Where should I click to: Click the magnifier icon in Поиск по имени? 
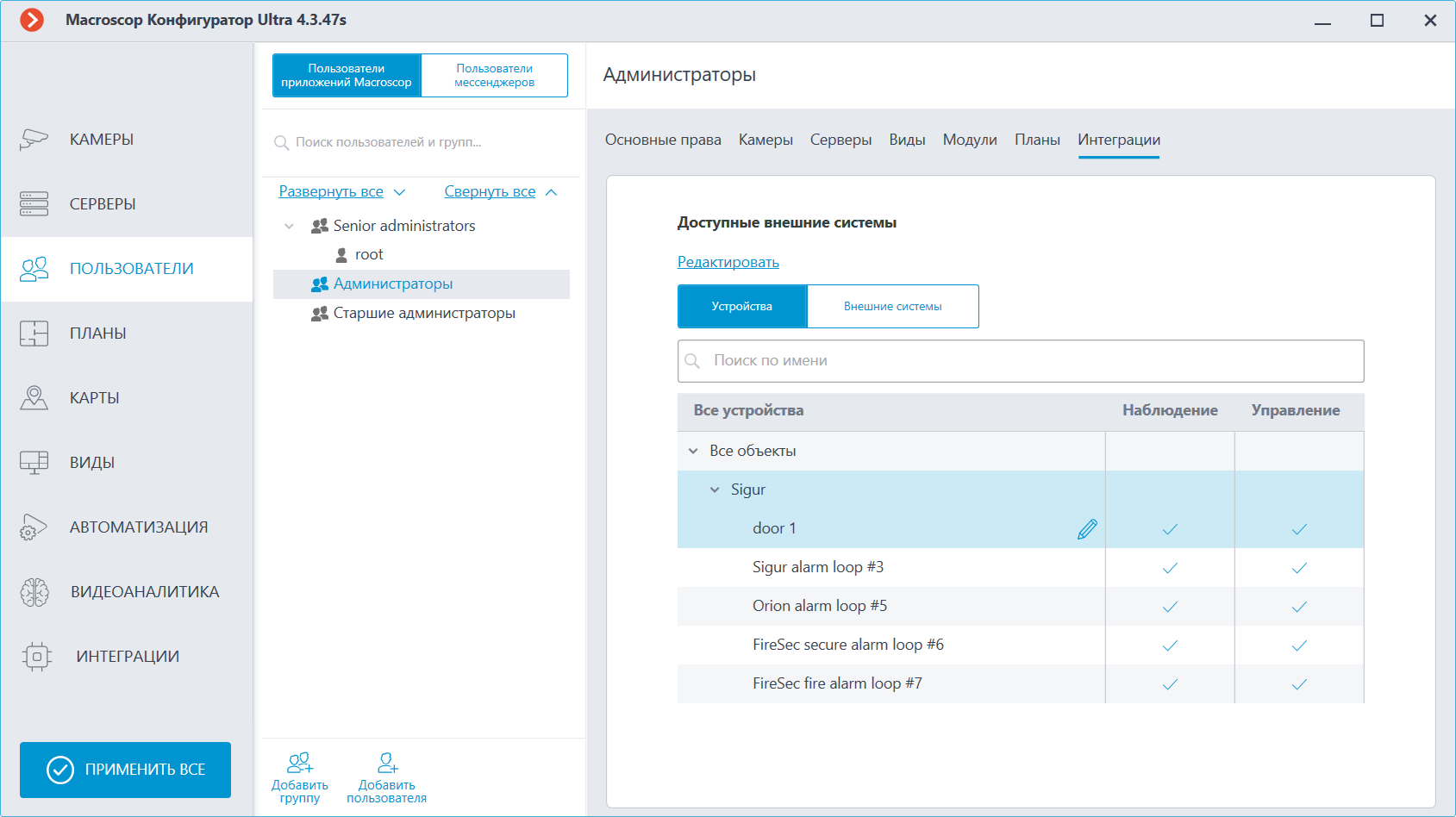coord(692,361)
